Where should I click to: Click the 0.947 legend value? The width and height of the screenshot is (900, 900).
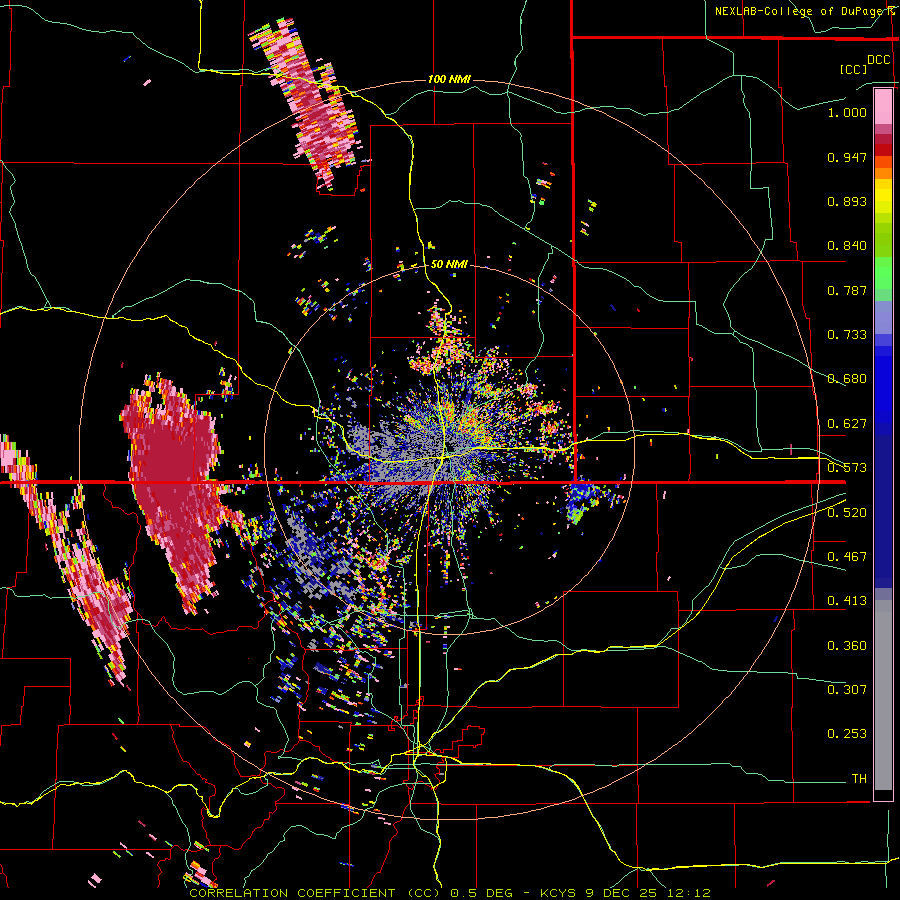click(x=847, y=157)
